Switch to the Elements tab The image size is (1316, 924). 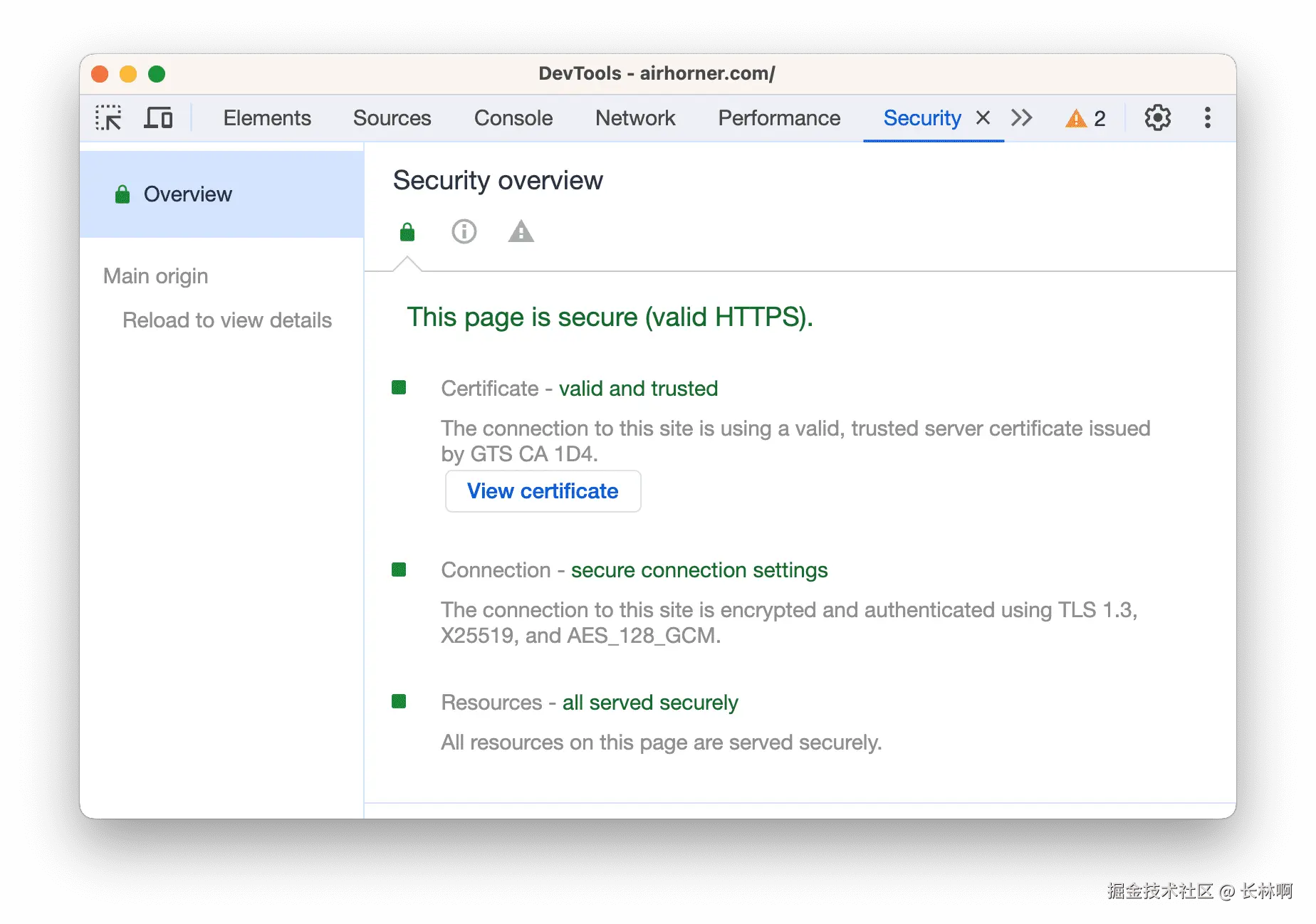(267, 118)
